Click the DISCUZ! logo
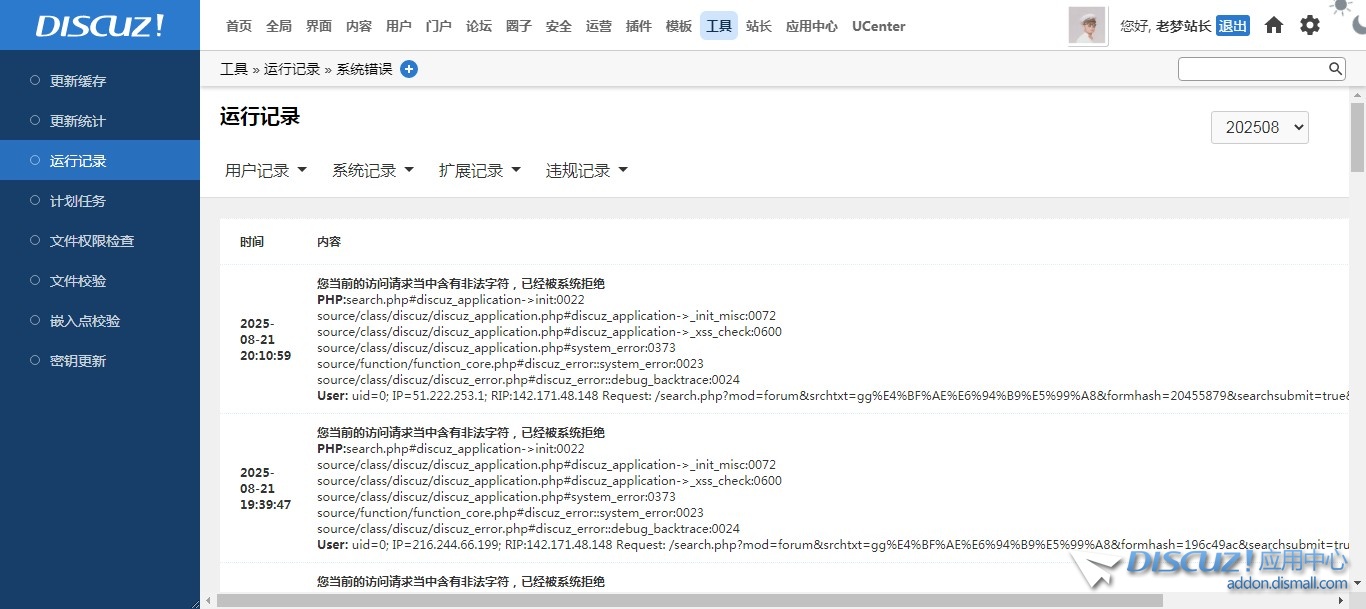 point(100,26)
